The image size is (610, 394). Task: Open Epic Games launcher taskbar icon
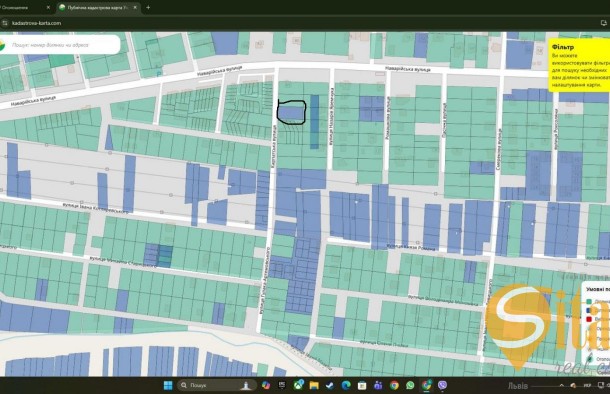(282, 385)
